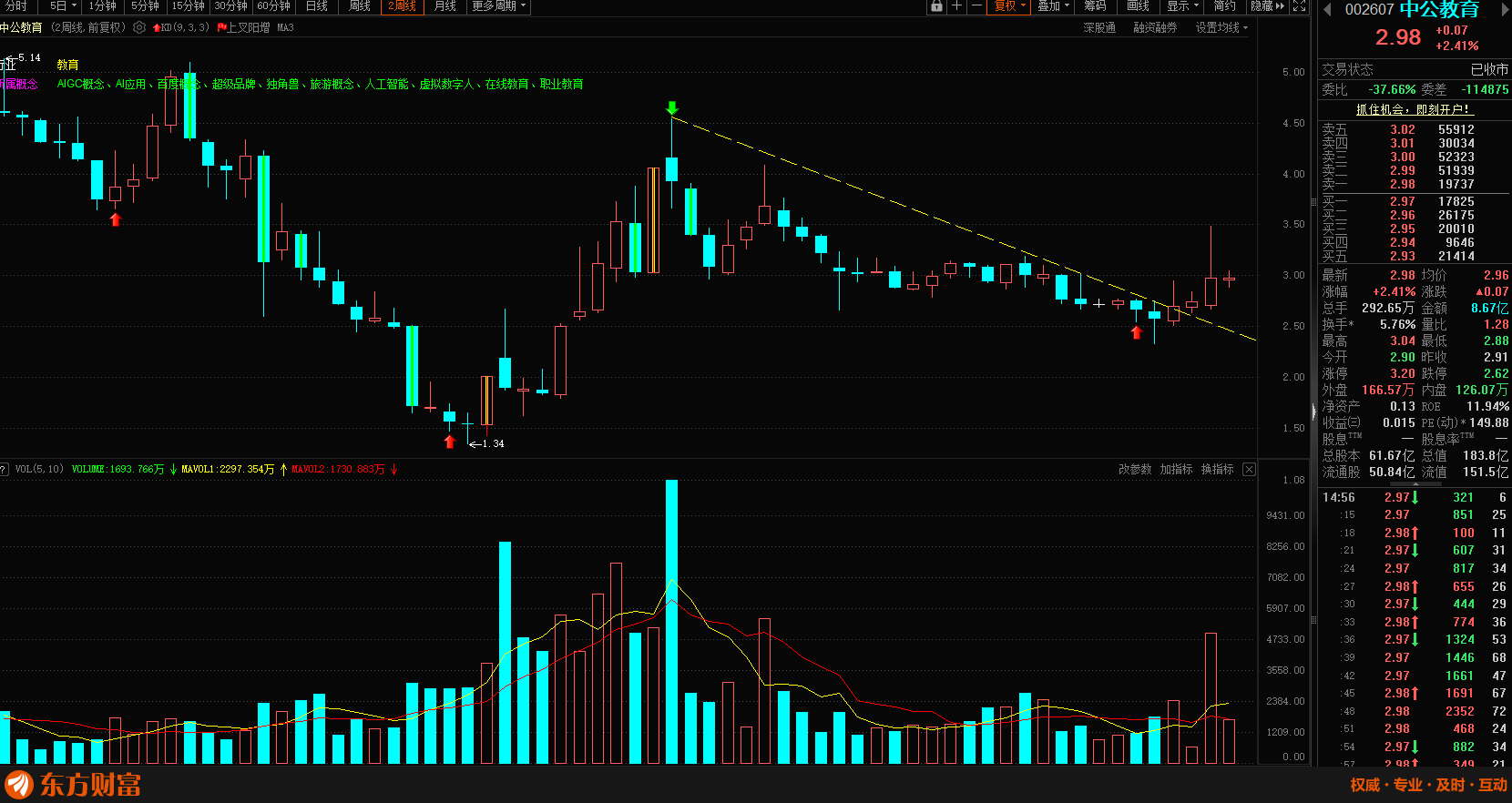The height and width of the screenshot is (803, 1512).
Task: Click 卖五 price 3.02 order row
Action: pyautogui.click(x=1414, y=129)
